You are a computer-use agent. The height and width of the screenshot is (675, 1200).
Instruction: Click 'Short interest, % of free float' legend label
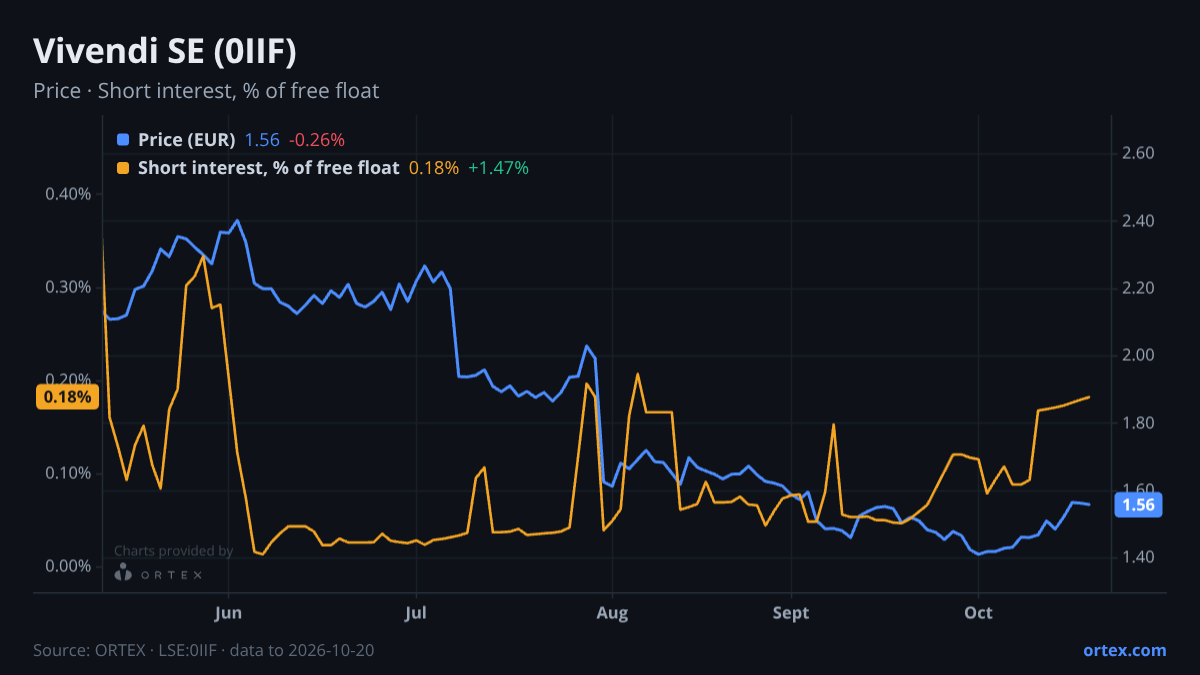point(268,168)
